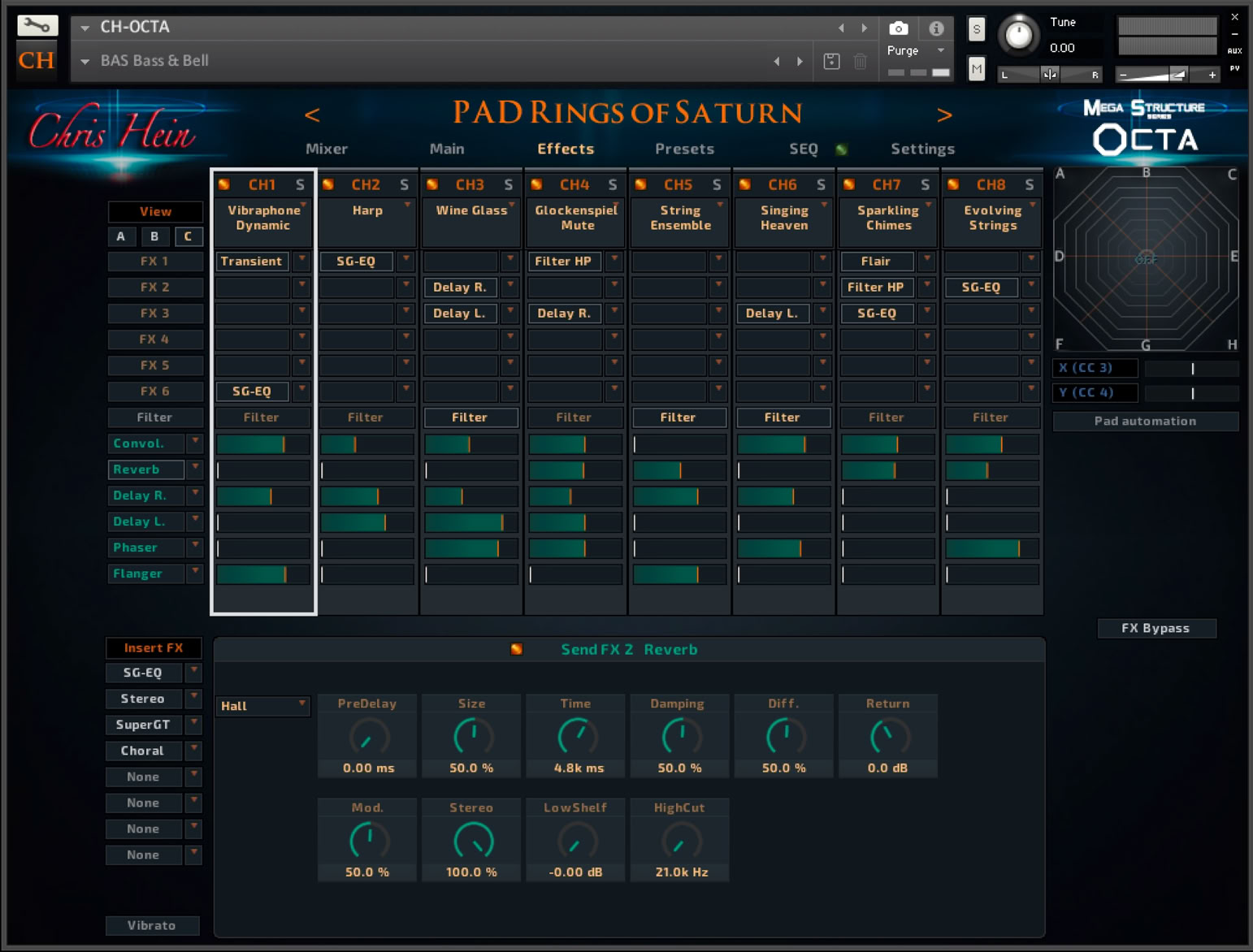Adjust CH1 Convol. send level slider
This screenshot has width=1253, height=952.
point(263,444)
